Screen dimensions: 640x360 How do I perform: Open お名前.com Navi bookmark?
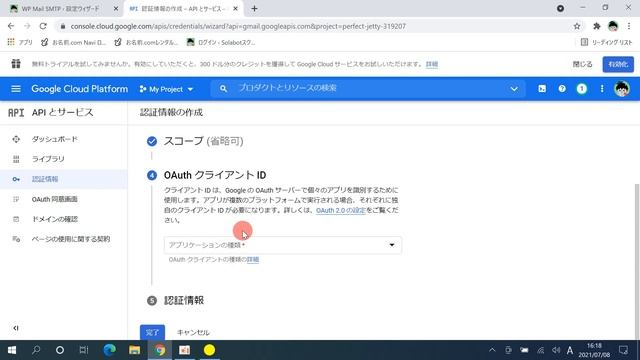tap(73, 42)
